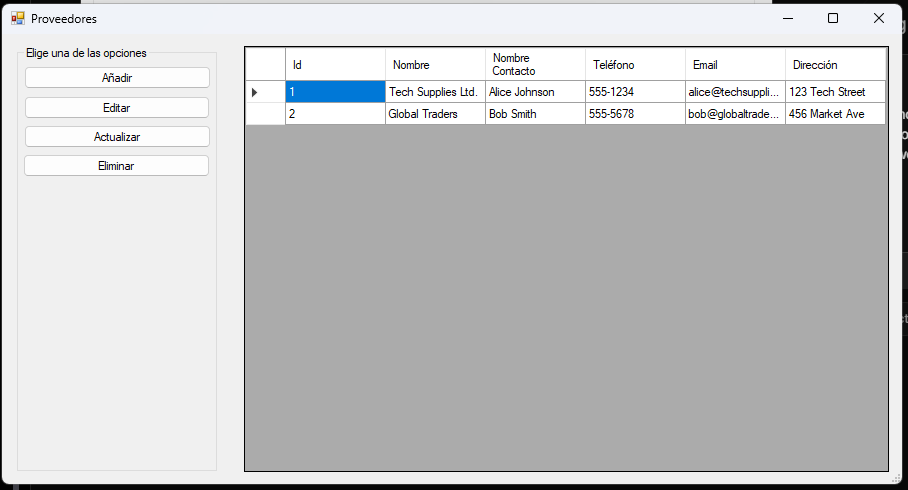Screen dimensions: 908x490
Task: Select the 456 Market Ave address cell
Action: 835,114
